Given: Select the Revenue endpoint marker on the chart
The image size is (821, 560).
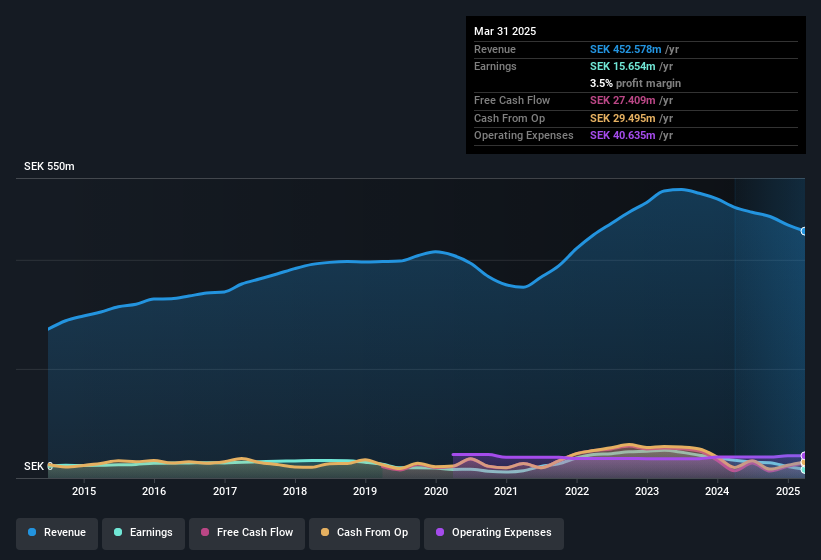Looking at the screenshot, I should click(x=804, y=231).
